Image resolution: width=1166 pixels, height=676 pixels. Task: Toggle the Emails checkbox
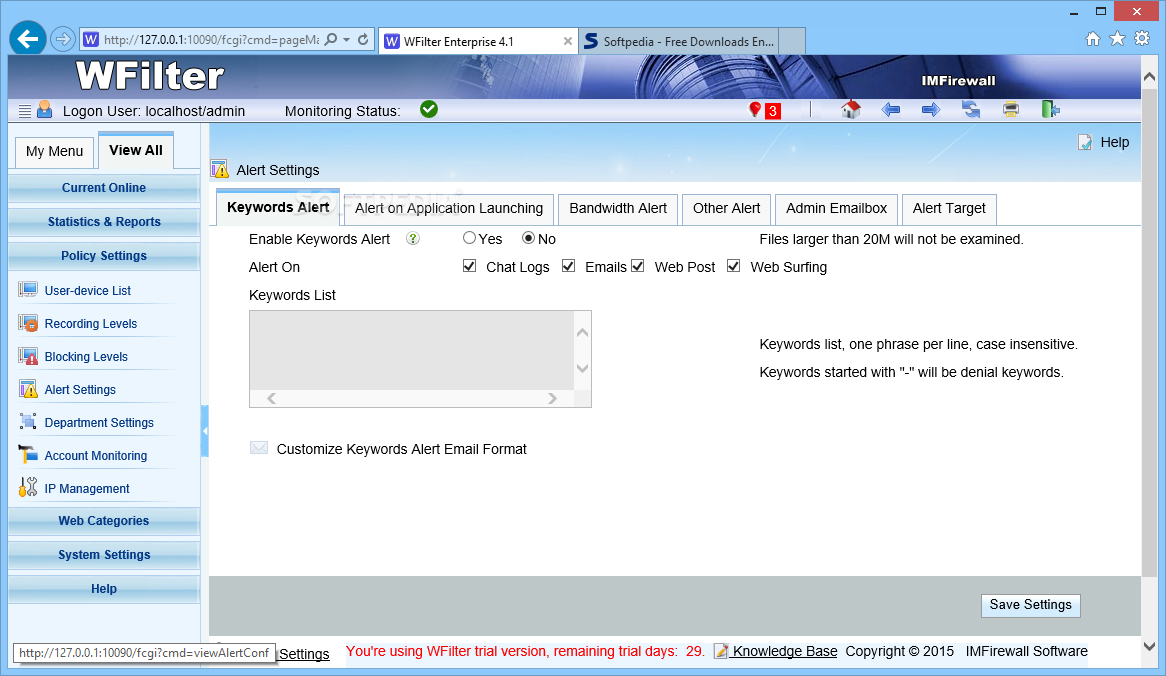[569, 265]
